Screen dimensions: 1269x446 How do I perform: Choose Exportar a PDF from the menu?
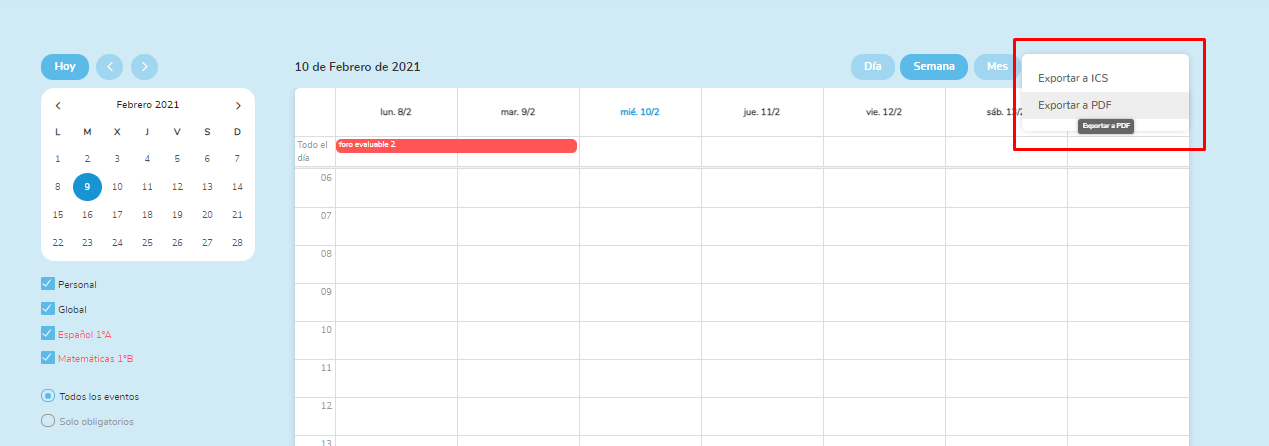coord(1075,105)
